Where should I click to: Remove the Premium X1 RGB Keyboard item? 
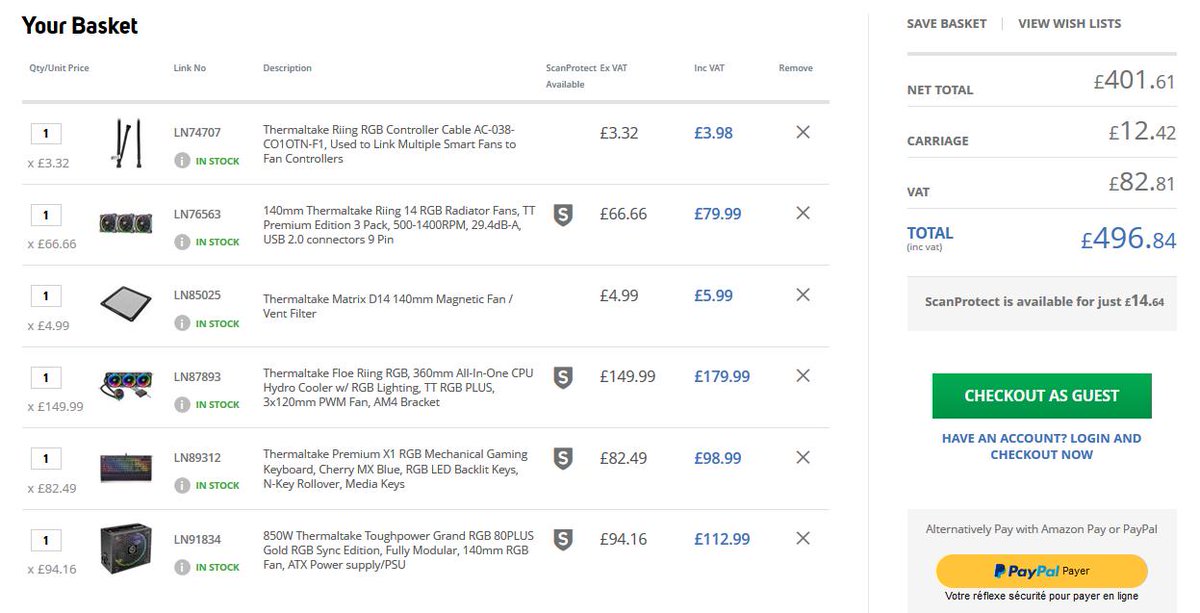[802, 457]
